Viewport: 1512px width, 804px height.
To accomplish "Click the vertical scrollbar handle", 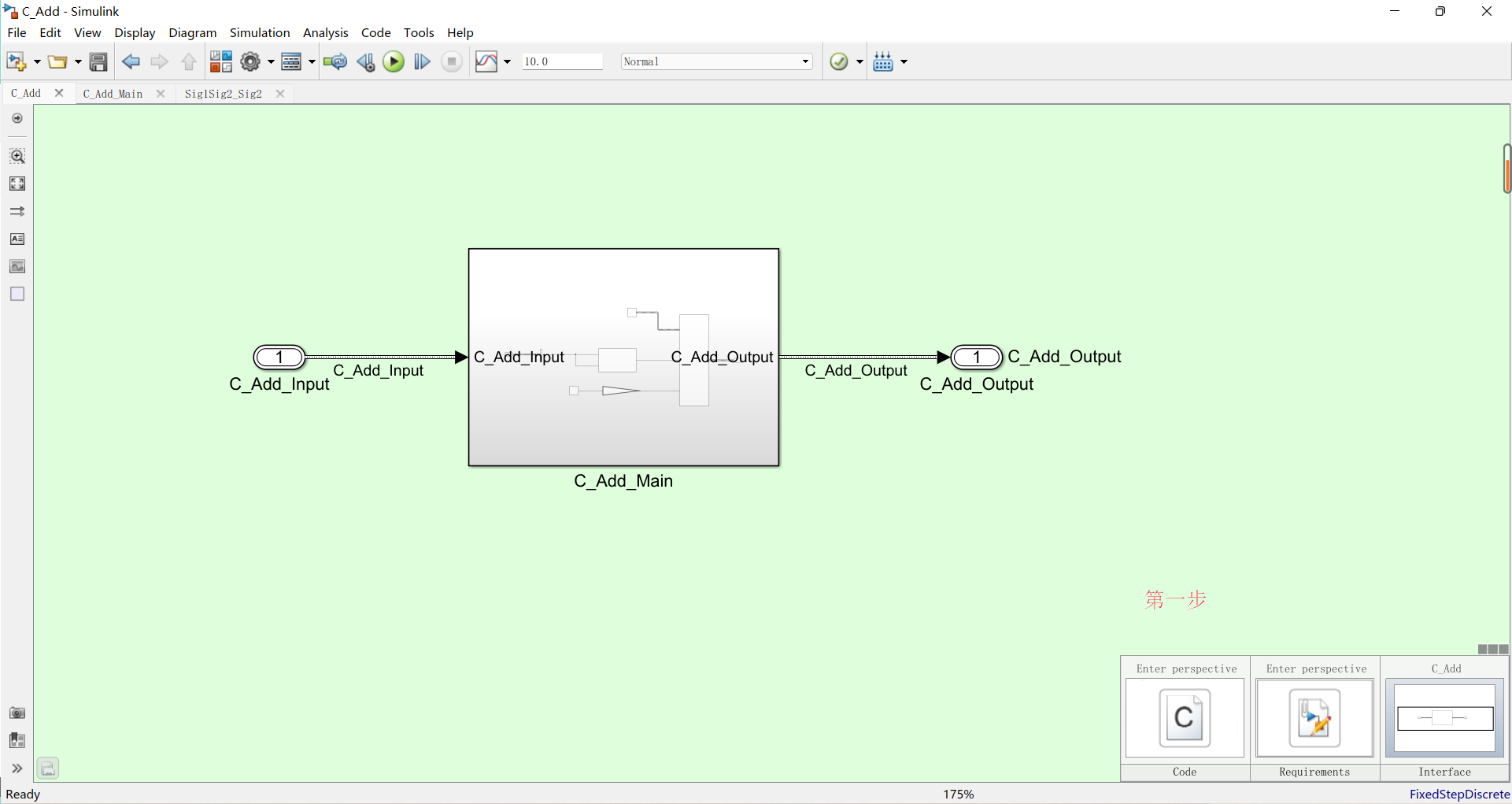I will pos(1507,169).
